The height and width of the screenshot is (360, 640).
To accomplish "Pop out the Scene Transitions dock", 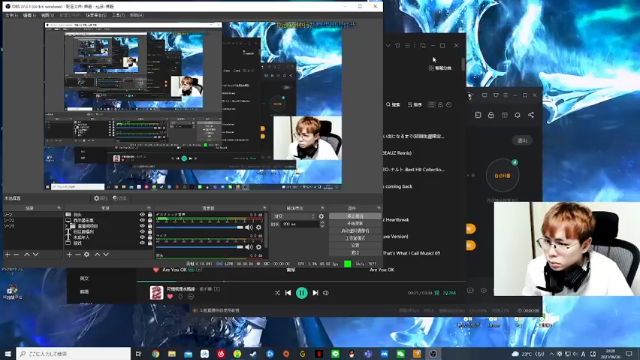I will [x=322, y=208].
